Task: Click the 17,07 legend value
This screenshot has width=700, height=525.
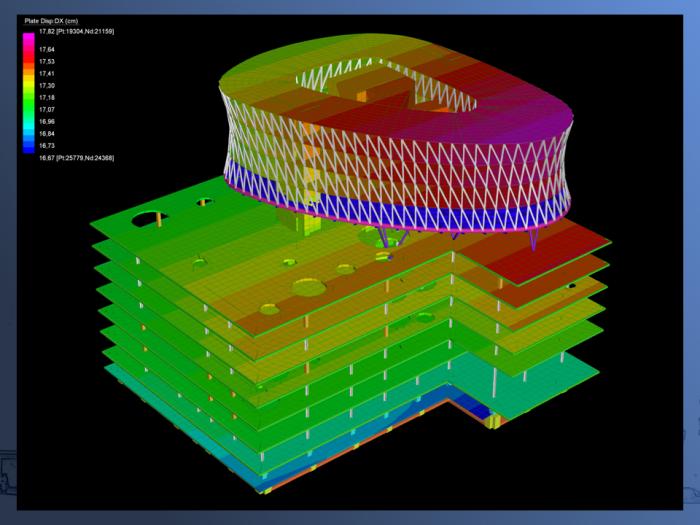Action: 47,109
